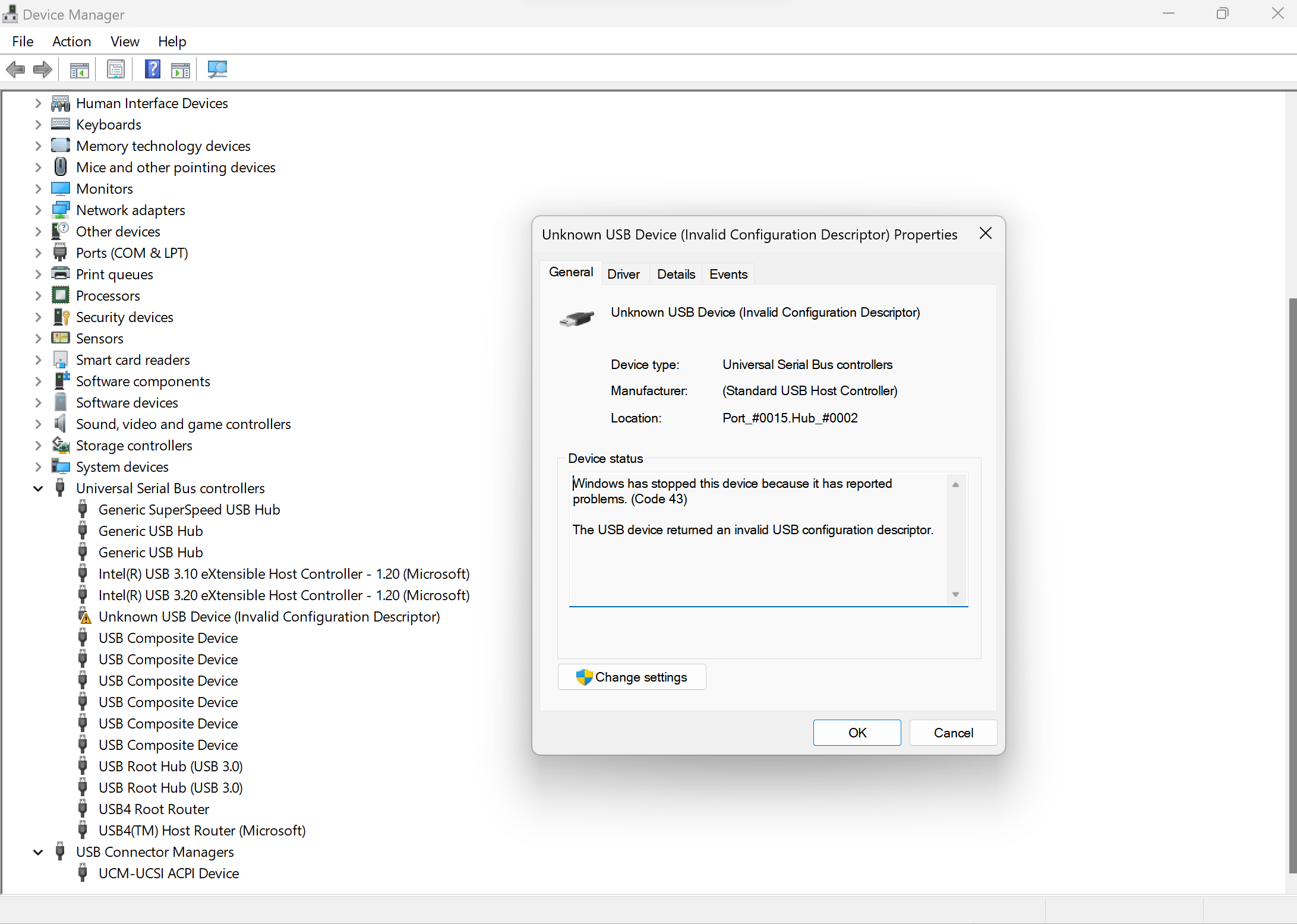Expand the Sound, video and game controllers node

(x=38, y=424)
